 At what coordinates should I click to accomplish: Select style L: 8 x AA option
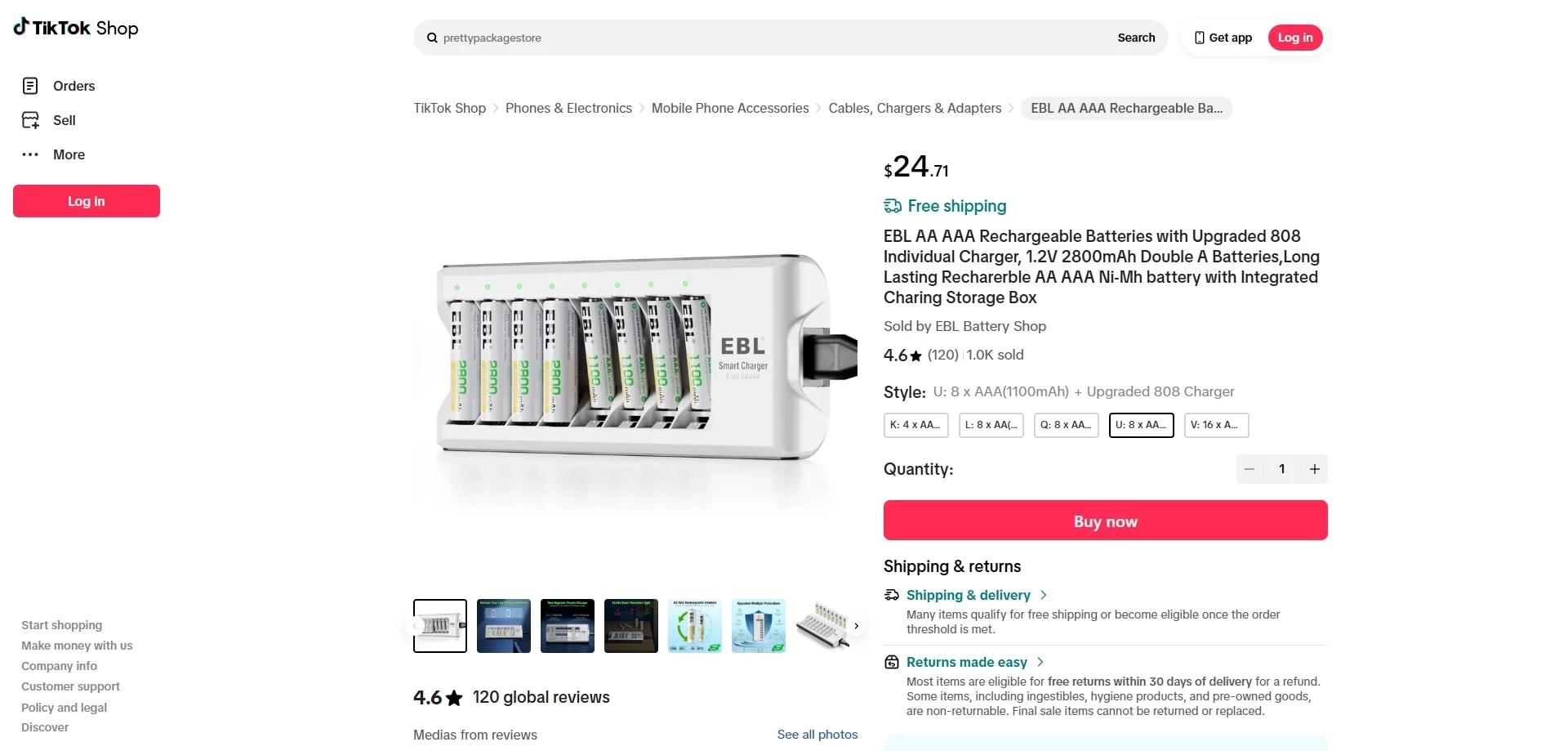click(x=991, y=425)
